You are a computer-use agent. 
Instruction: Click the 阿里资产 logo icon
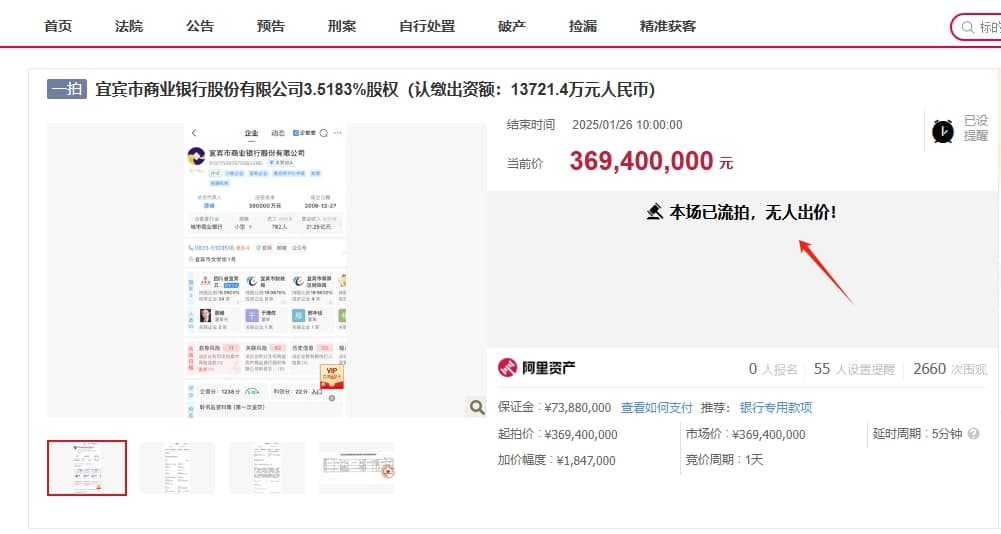pyautogui.click(x=508, y=368)
